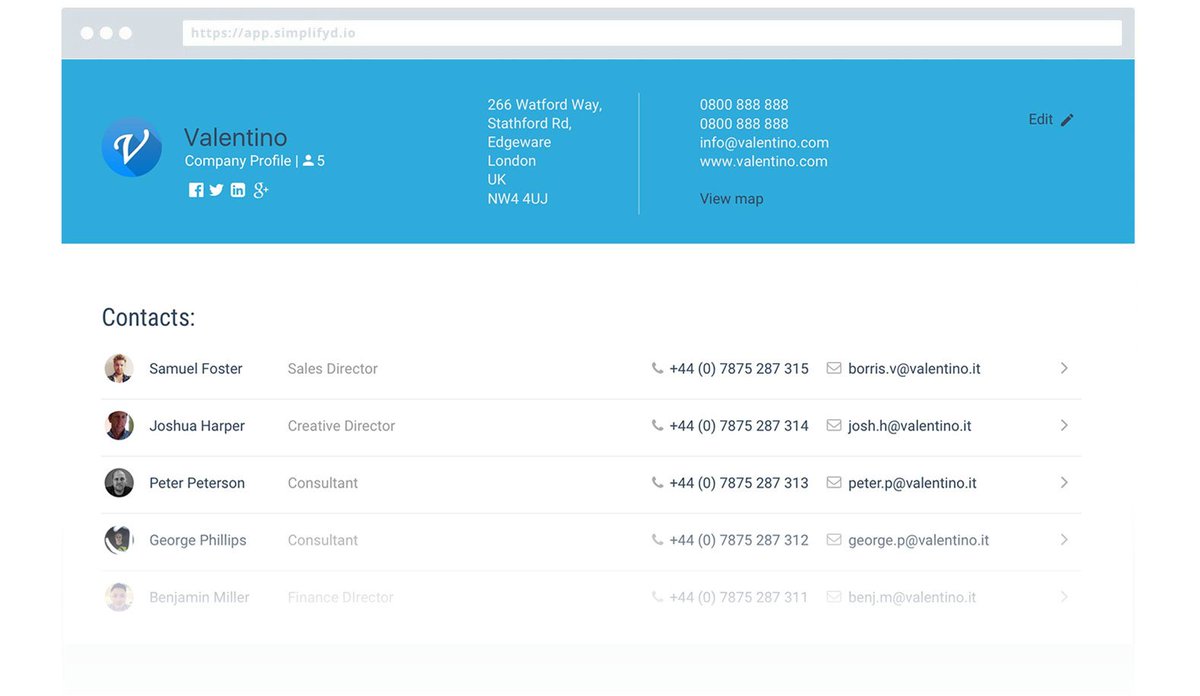Image resolution: width=1200 pixels, height=696 pixels.
Task: Open www.valentino.com website link
Action: (x=763, y=162)
